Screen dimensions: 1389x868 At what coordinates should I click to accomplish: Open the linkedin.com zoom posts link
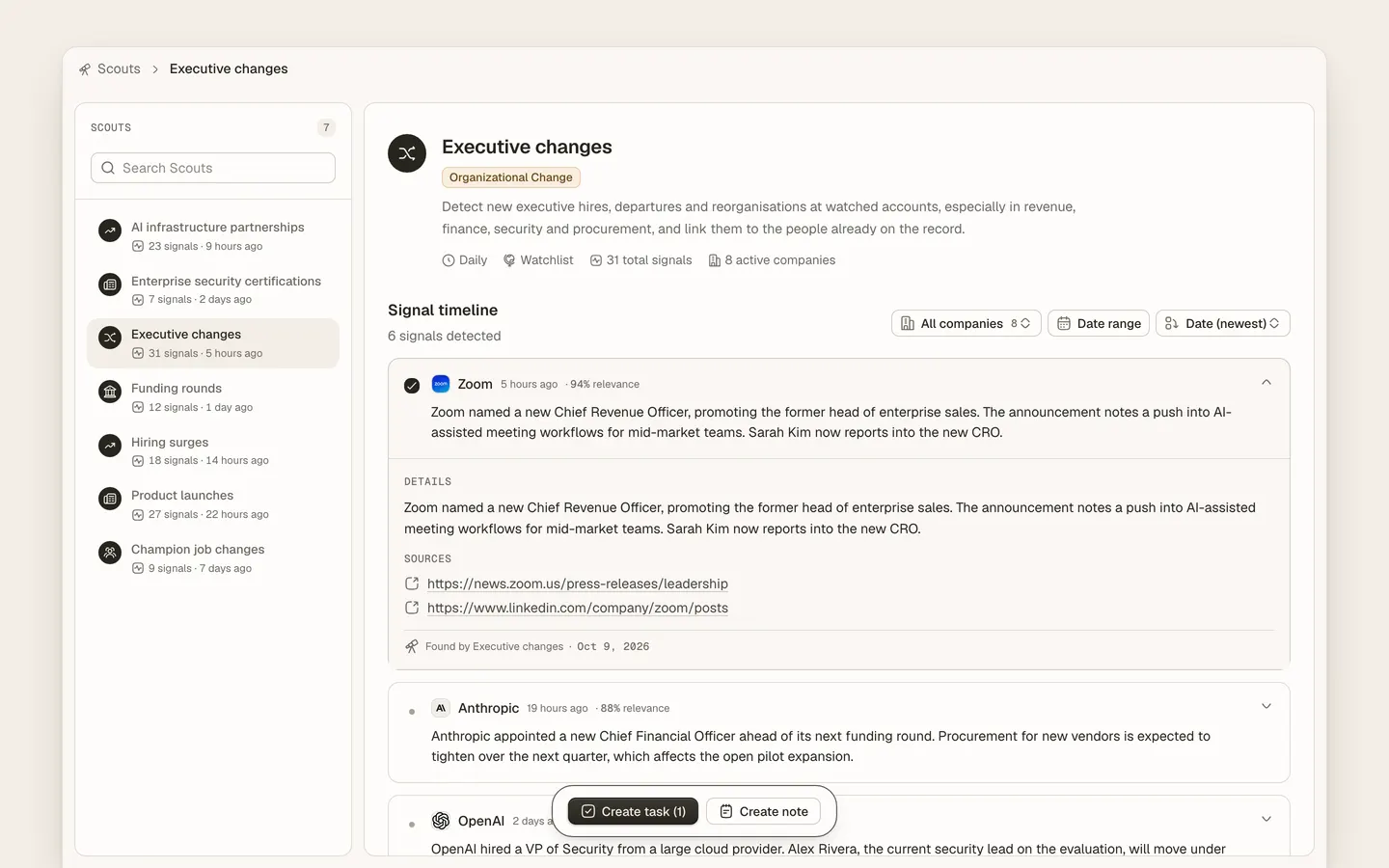(578, 608)
